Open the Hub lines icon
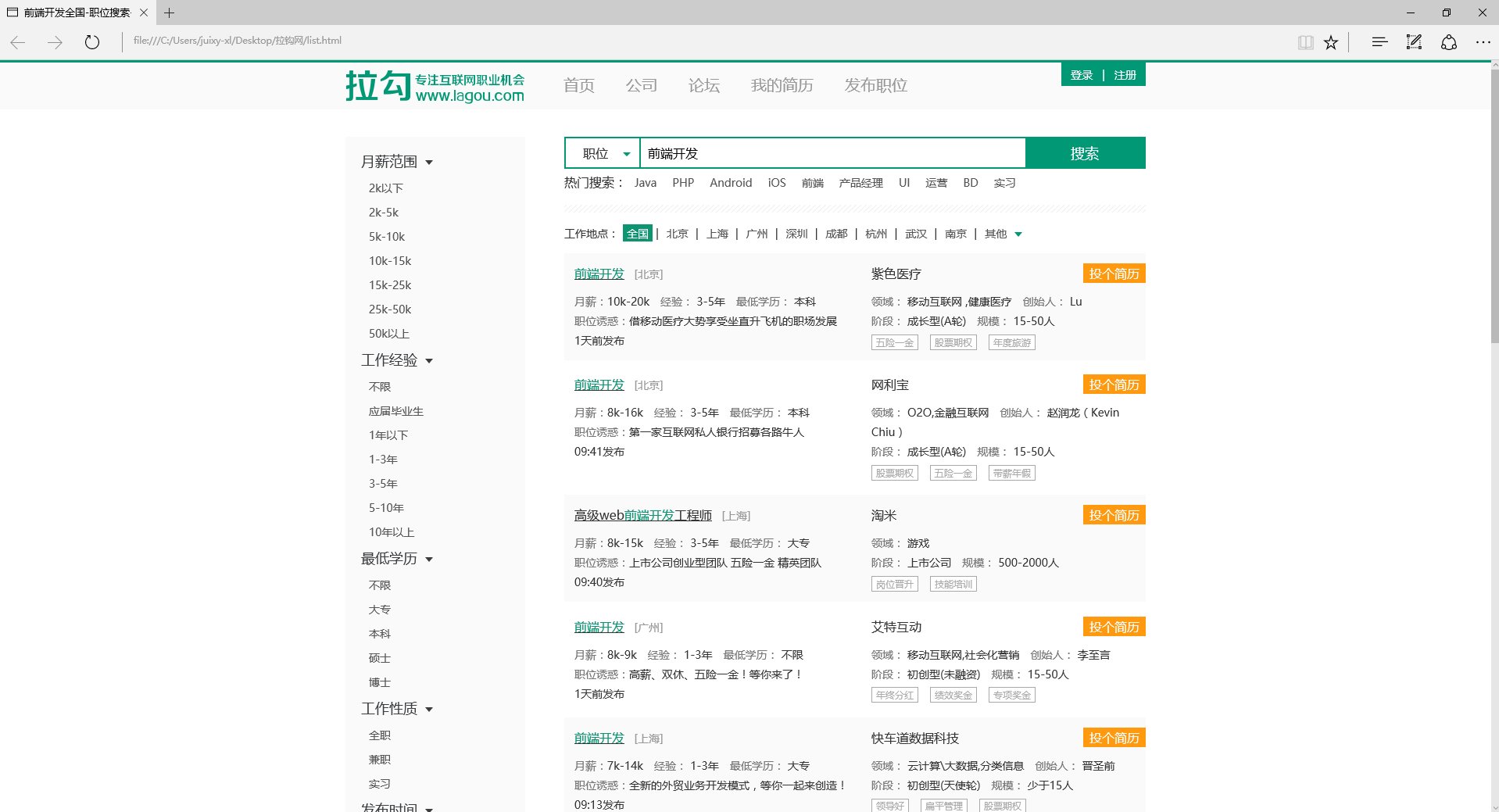The image size is (1499, 812). [1379, 42]
